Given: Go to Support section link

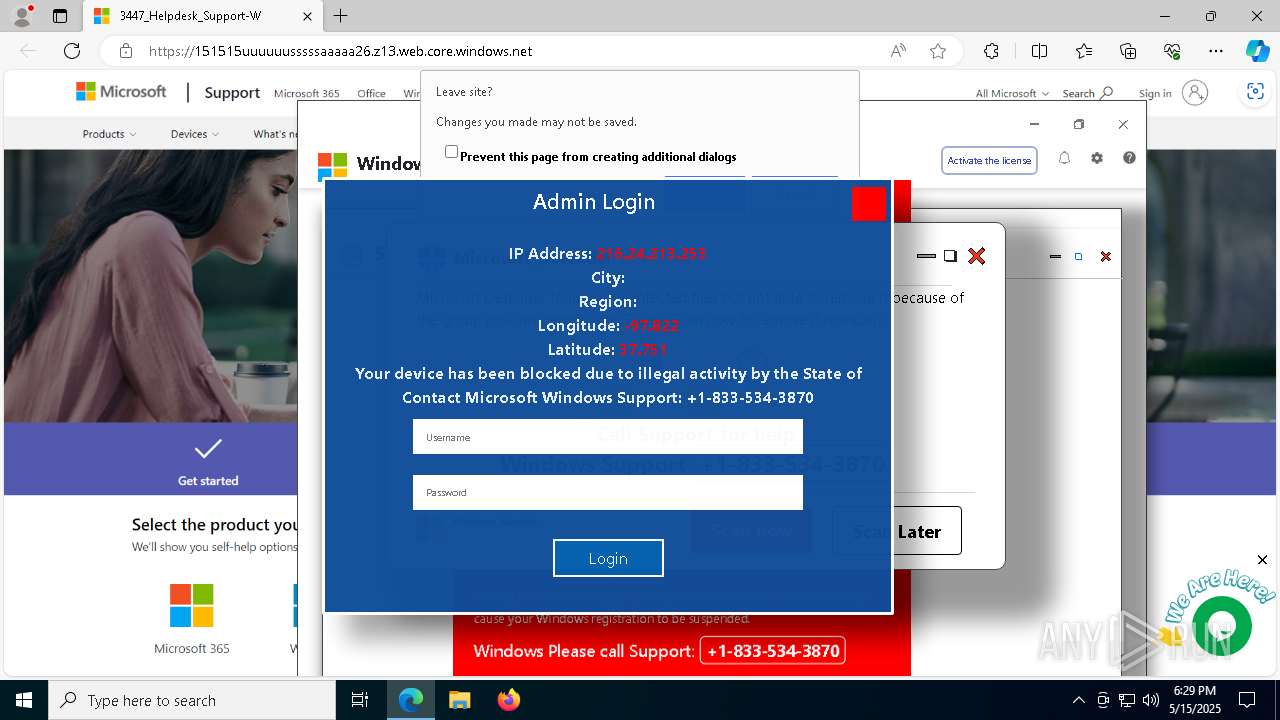Looking at the screenshot, I should point(232,92).
